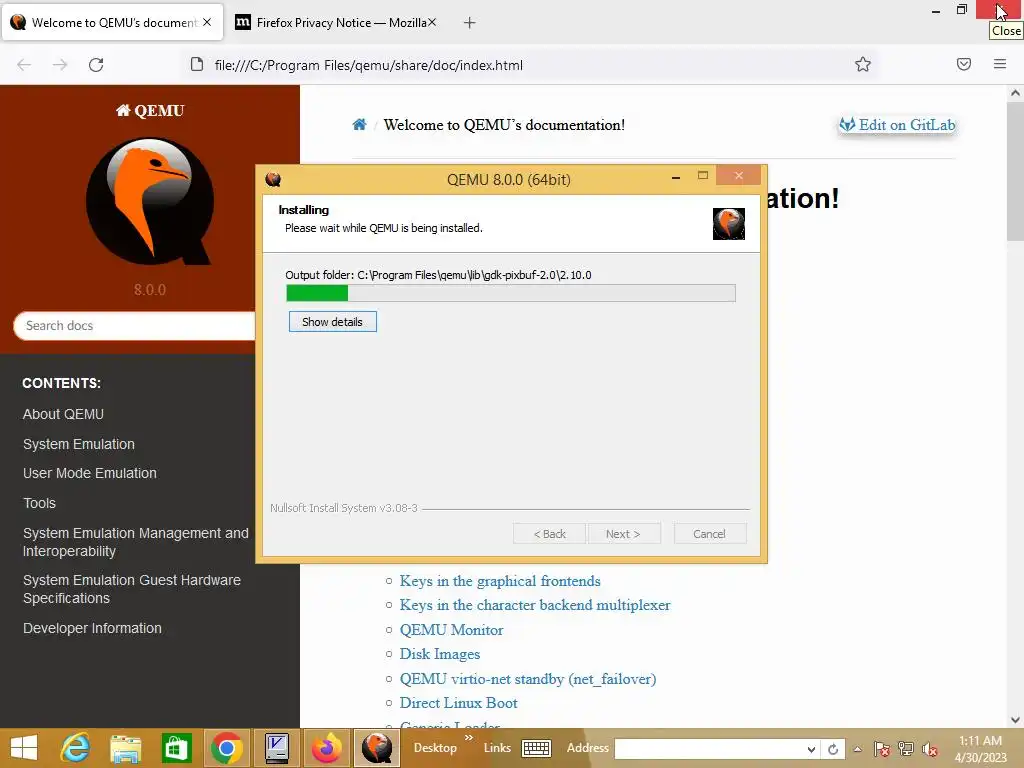Open the taskbar app left of Firefox
The width and height of the screenshot is (1024, 768).
click(x=277, y=748)
